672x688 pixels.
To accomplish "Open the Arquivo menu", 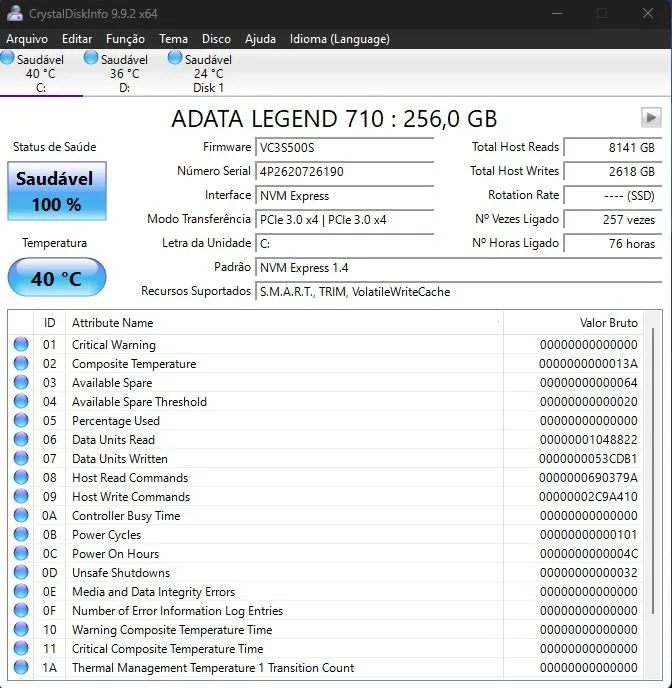I will pos(27,39).
